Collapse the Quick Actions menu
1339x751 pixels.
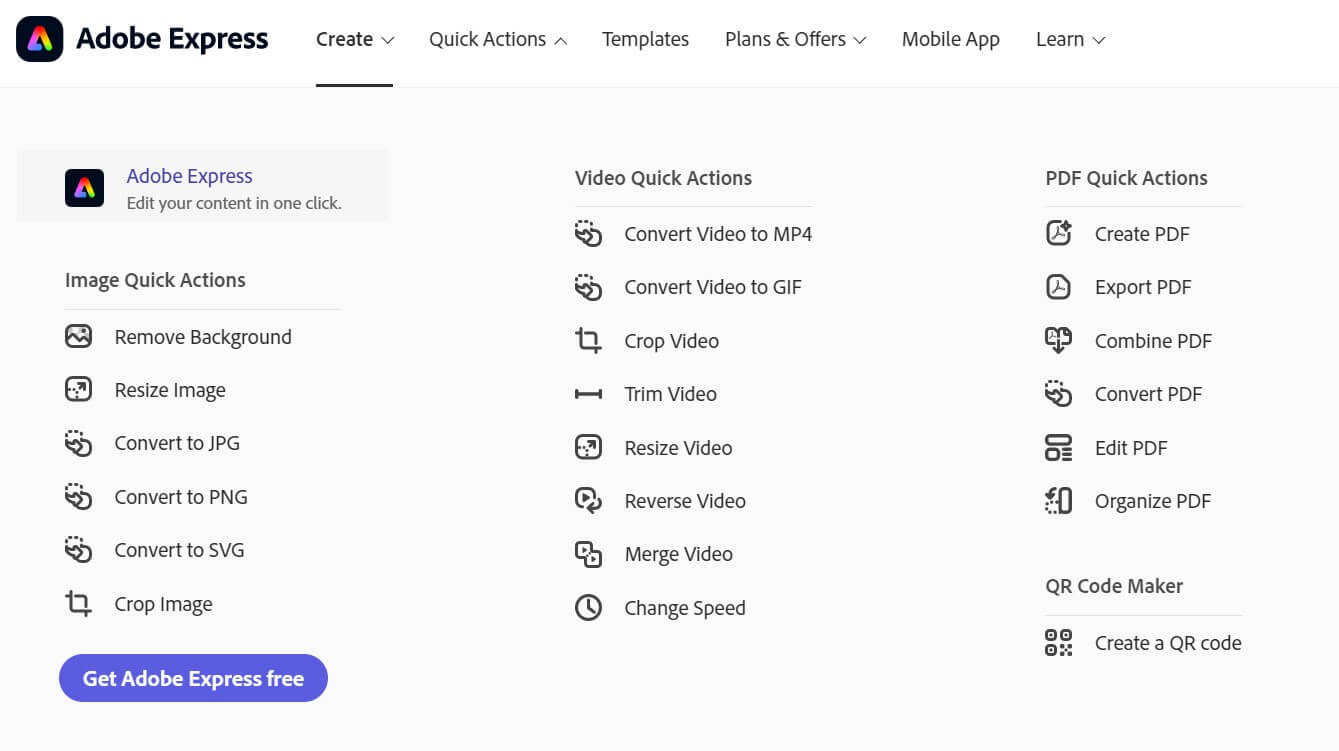pos(497,40)
